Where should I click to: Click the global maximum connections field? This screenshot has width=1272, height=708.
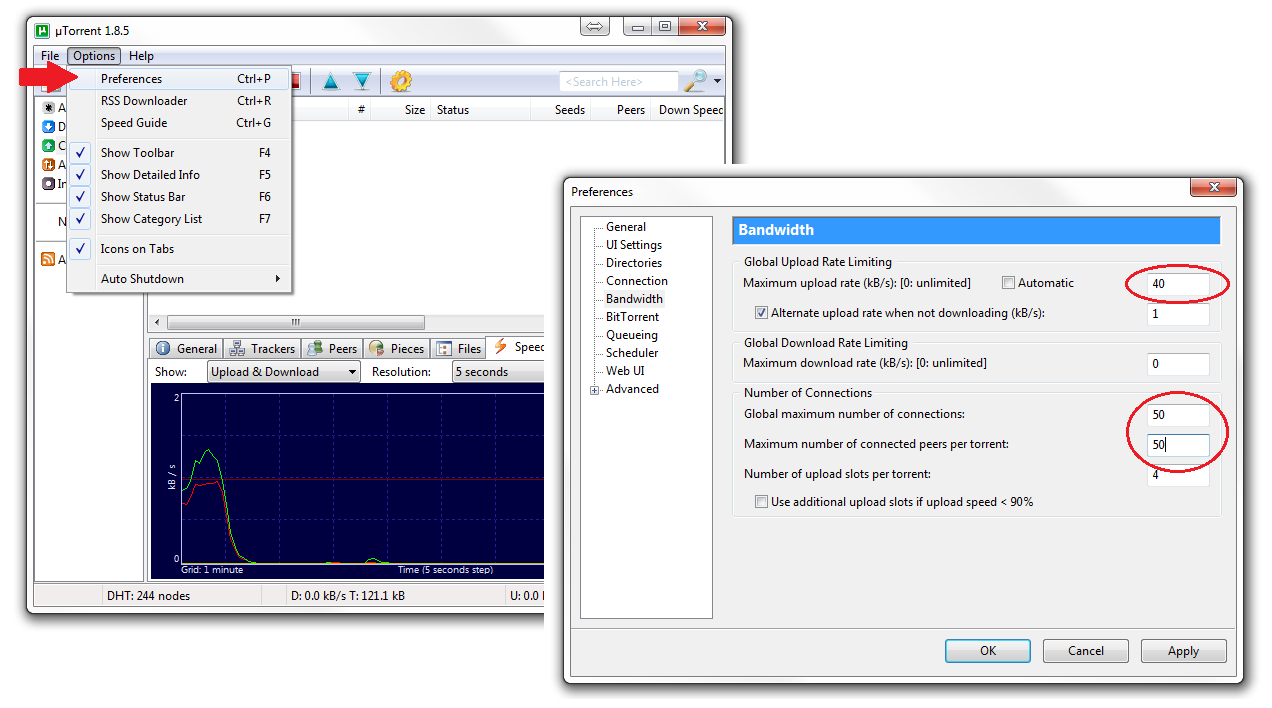click(x=1178, y=414)
